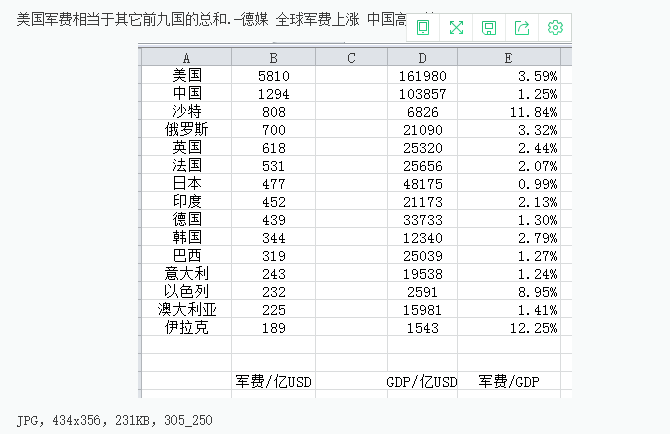This screenshot has width=670, height=434.
Task: Click the 伊拉克 row name cell
Action: tap(187, 328)
